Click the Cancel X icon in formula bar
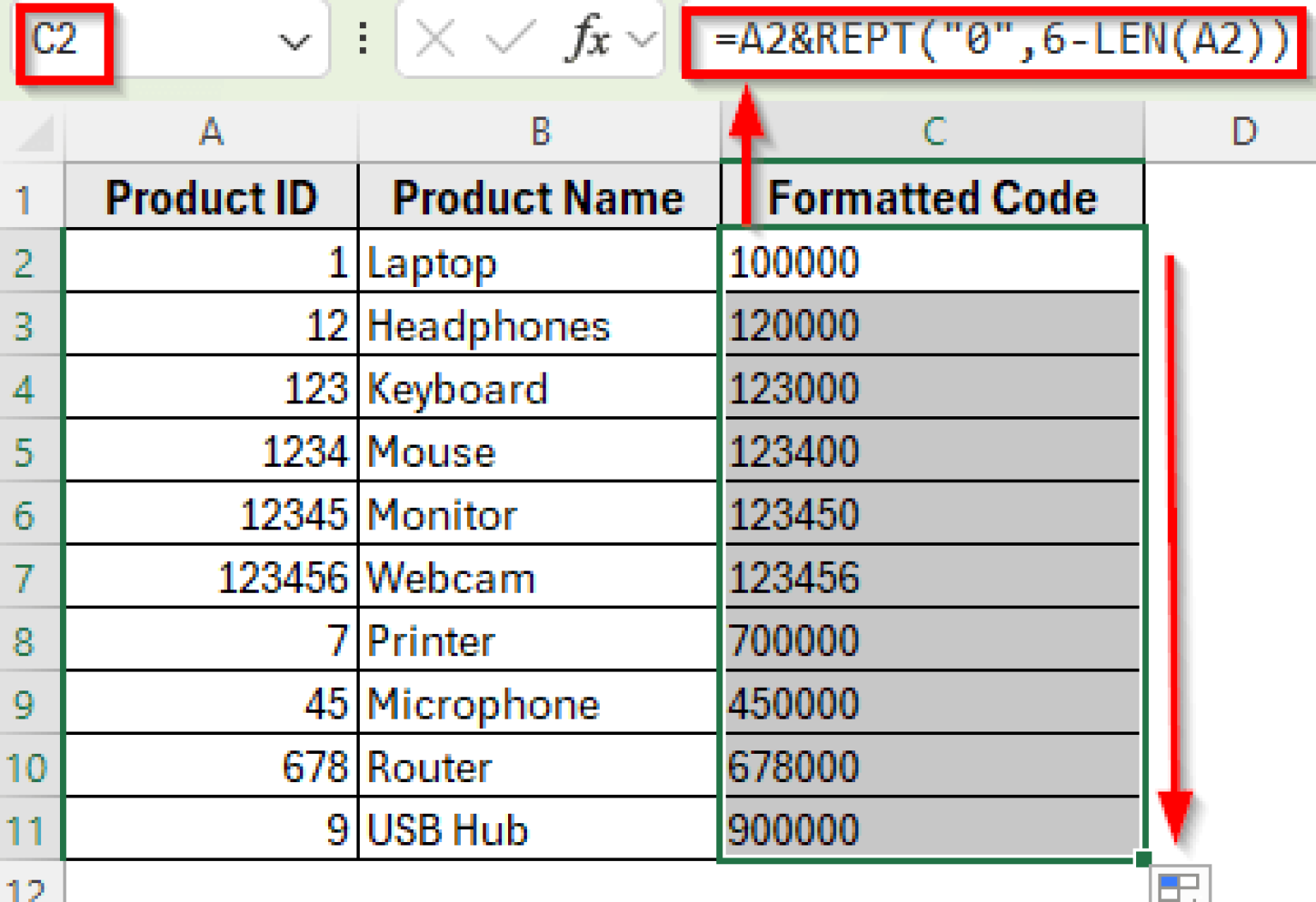The image size is (1316, 902). point(435,40)
